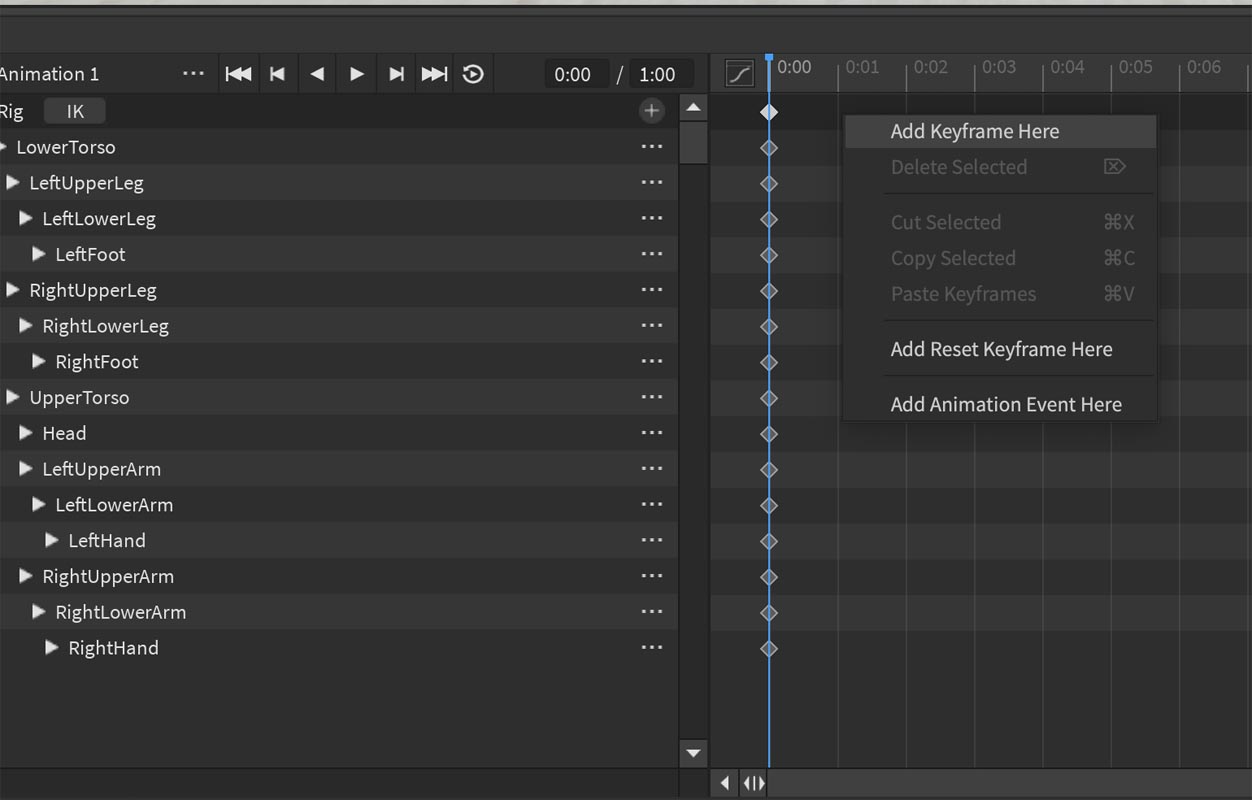Toggle animation looping

tap(473, 74)
